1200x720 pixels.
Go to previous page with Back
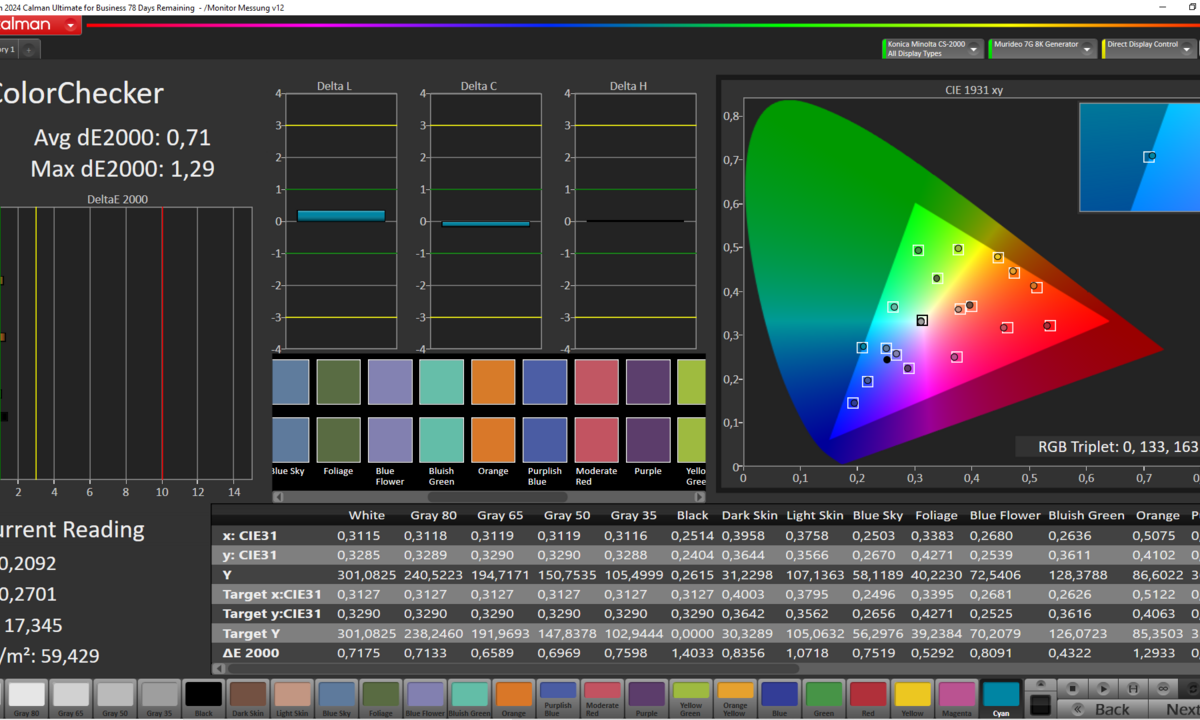[1103, 709]
